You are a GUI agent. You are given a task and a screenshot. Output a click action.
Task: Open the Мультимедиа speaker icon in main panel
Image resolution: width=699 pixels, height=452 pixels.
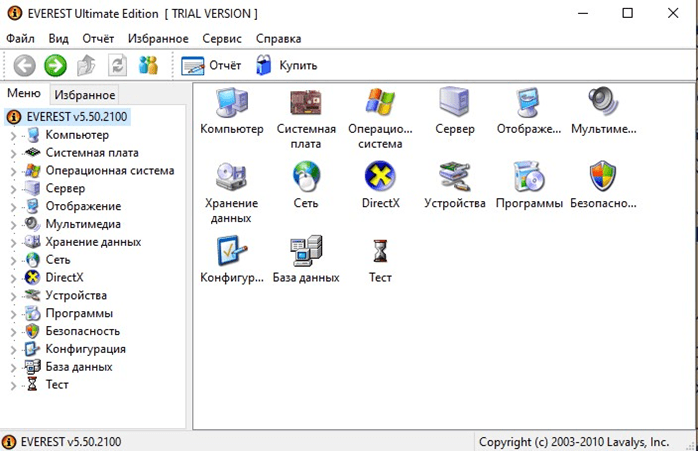(x=603, y=102)
